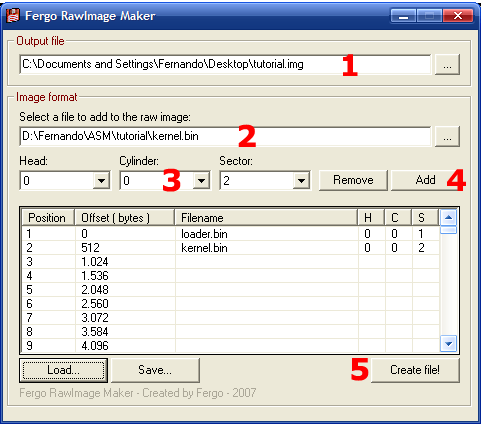Click the Load... button
The height and width of the screenshot is (424, 481).
tap(63, 370)
